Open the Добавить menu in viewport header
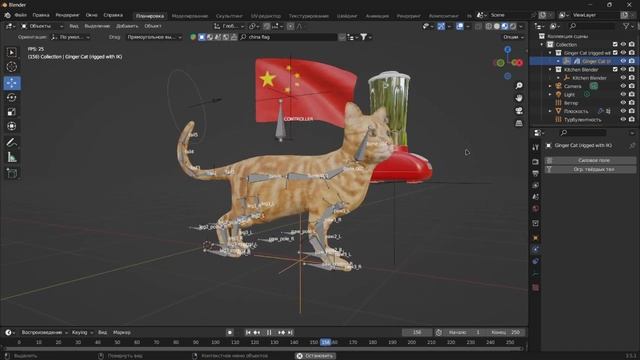 coord(127,26)
